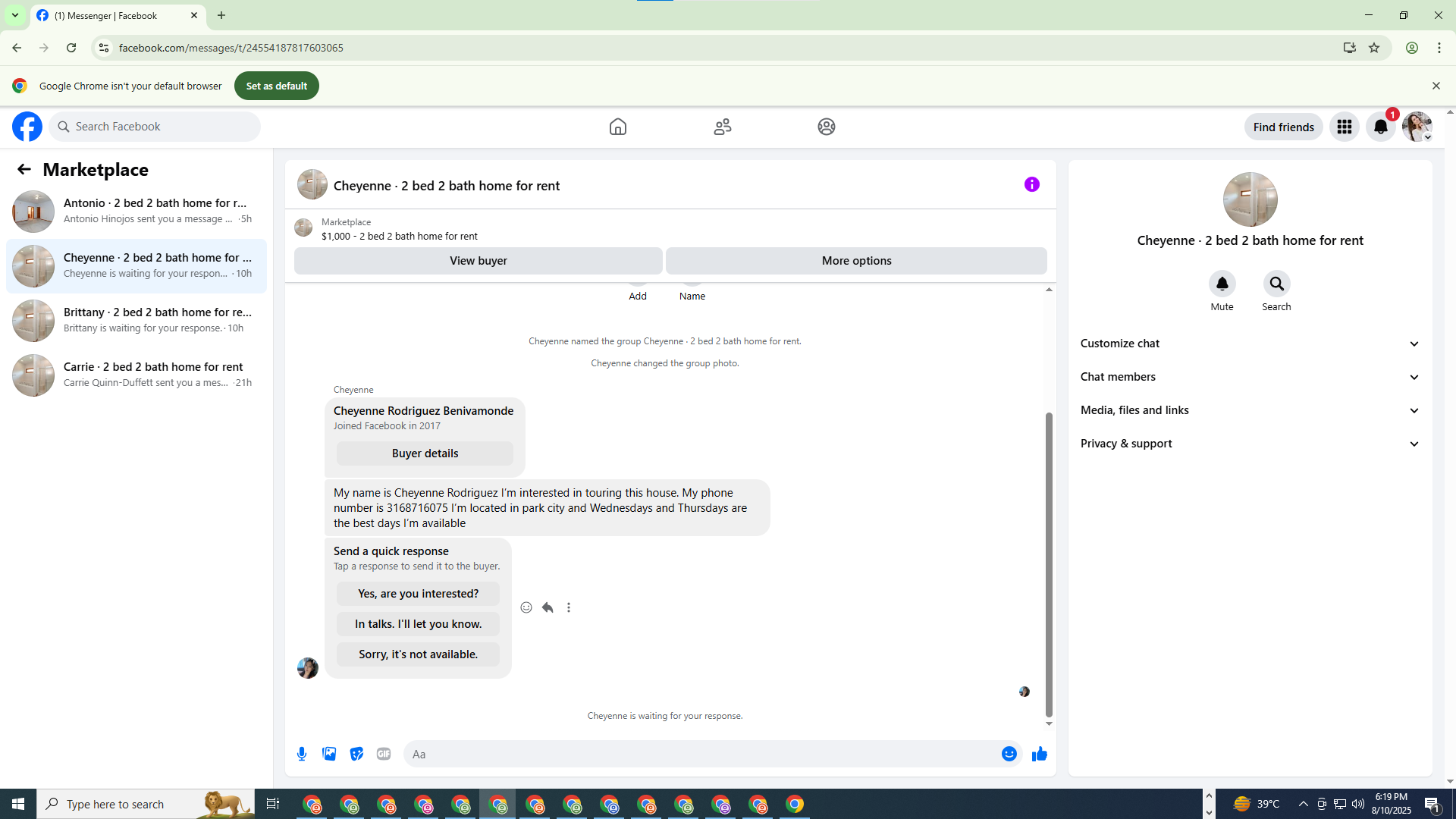Open the sticker picker icon
This screenshot has width=1456, height=819.
356,754
